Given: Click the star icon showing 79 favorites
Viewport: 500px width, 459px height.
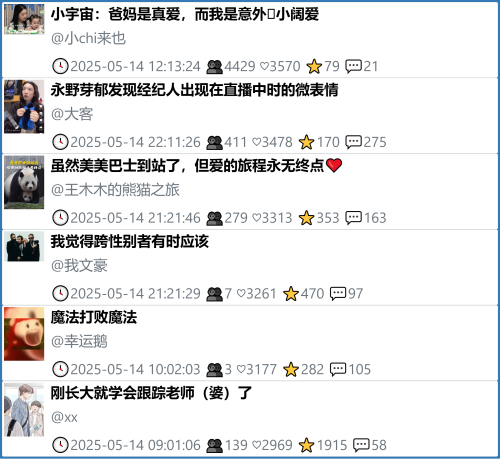Looking at the screenshot, I should (x=314, y=66).
